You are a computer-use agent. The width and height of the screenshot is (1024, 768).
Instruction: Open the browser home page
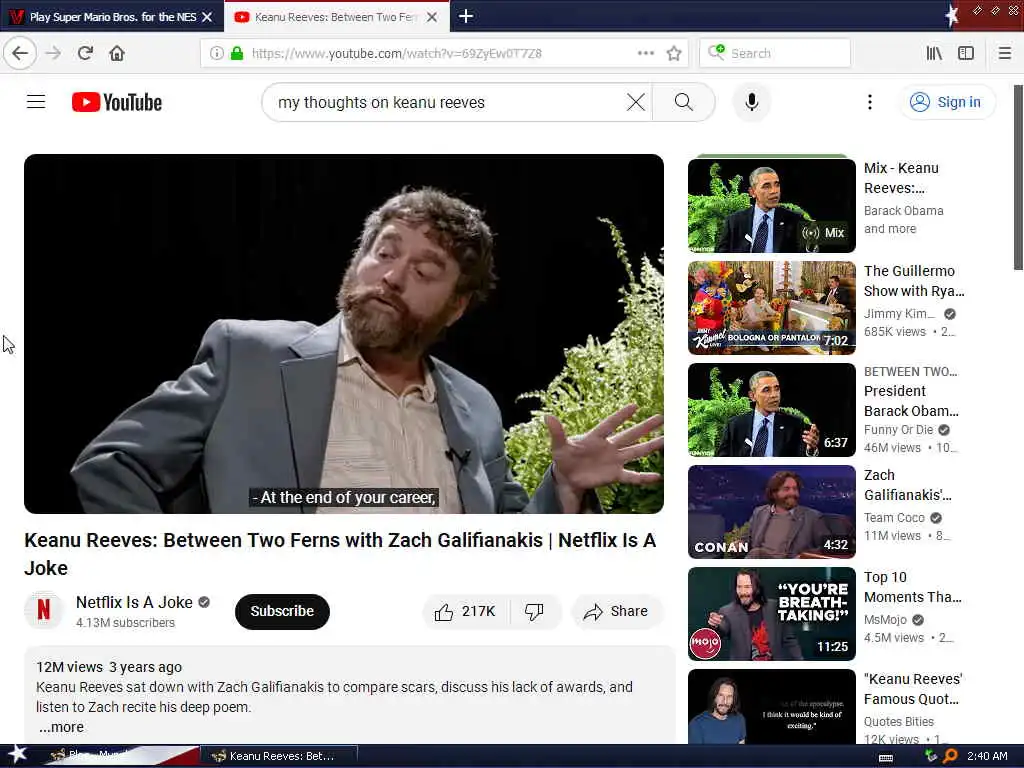click(117, 54)
